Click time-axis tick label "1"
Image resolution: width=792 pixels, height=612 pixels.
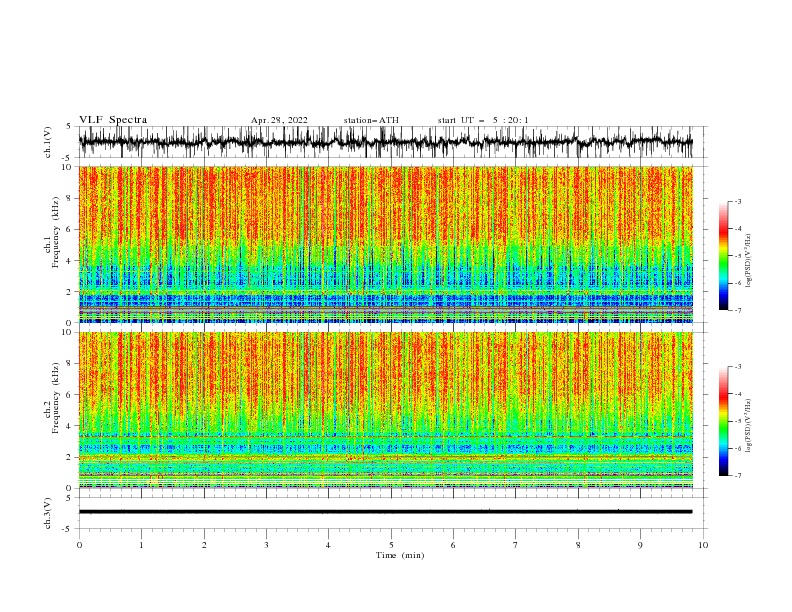[x=141, y=545]
